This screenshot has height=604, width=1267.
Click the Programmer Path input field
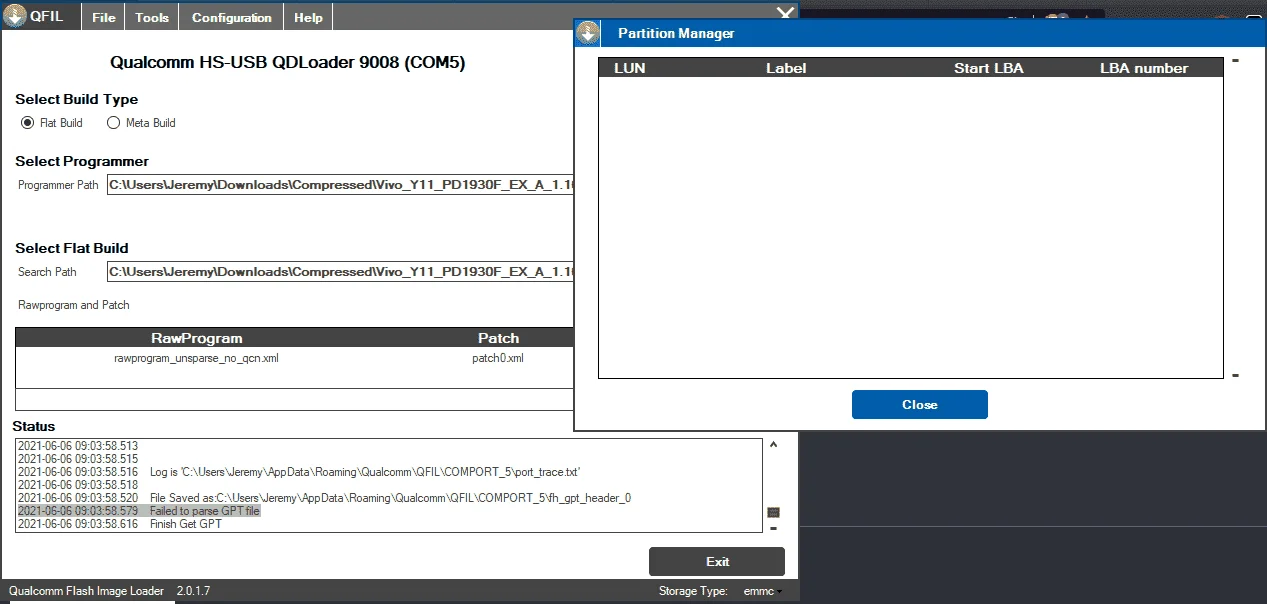341,184
